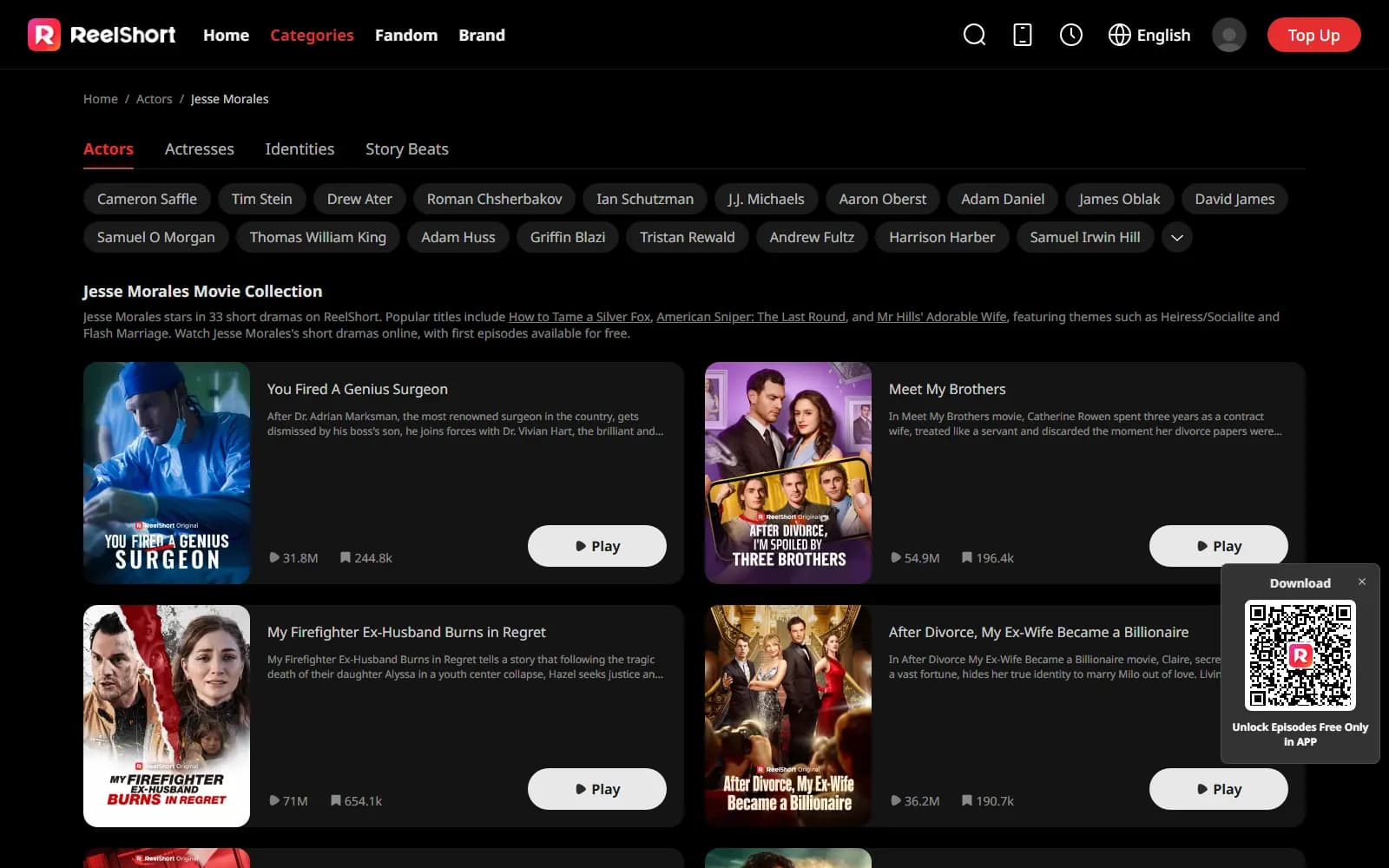
Task: Click the 244.8k bookmark icon
Action: [x=346, y=557]
